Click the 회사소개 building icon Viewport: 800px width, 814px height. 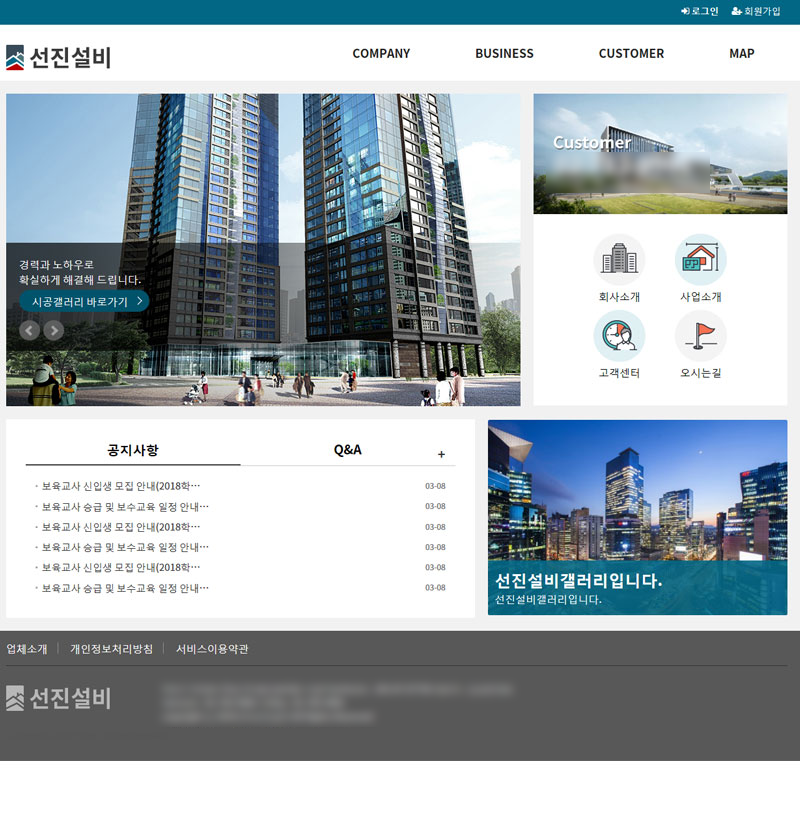tap(619, 260)
